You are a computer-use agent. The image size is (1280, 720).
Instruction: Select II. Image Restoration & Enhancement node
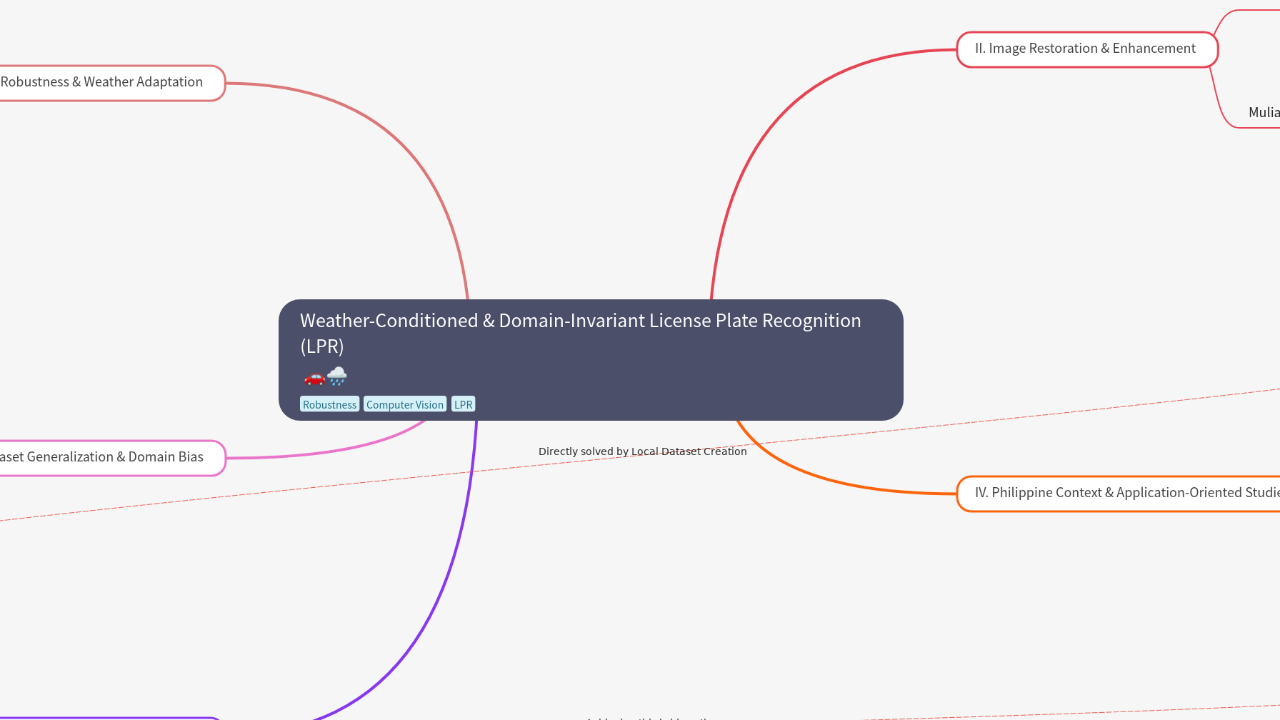click(1085, 49)
